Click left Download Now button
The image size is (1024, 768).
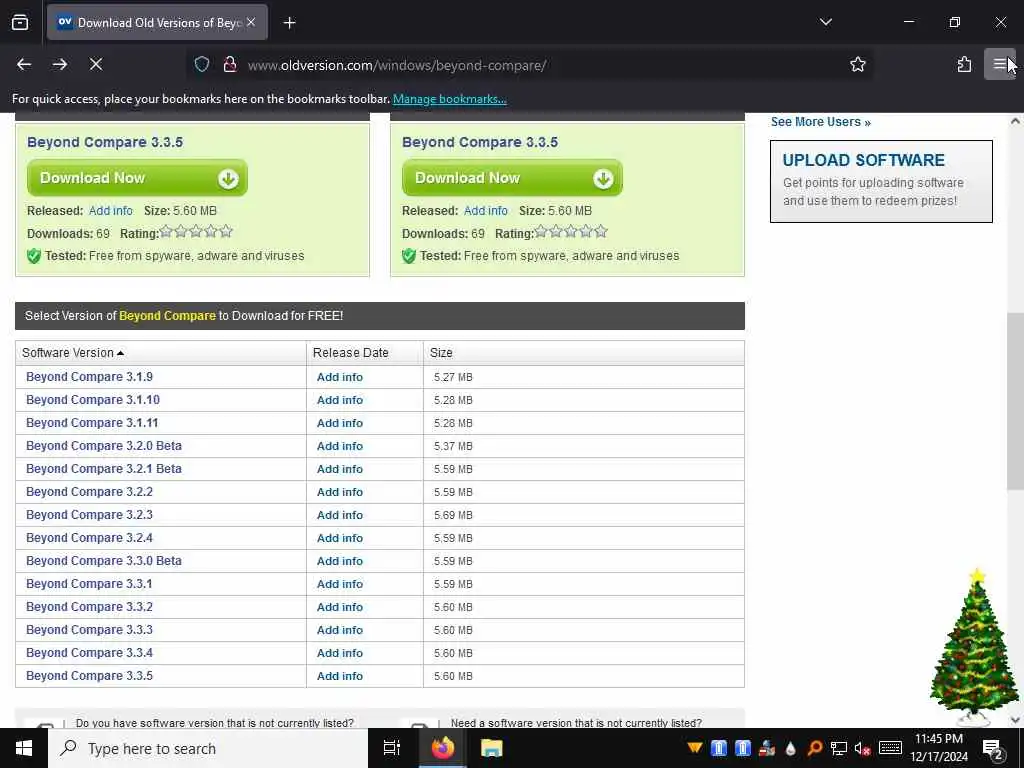point(137,178)
